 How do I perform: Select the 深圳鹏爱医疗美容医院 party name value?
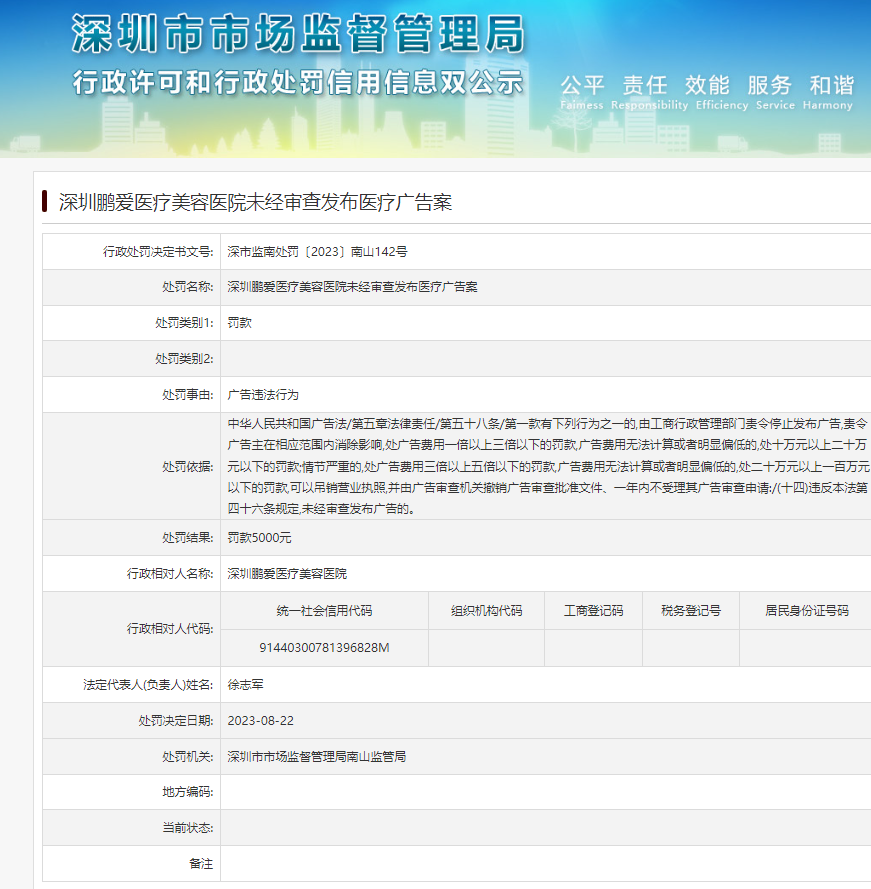pyautogui.click(x=287, y=574)
